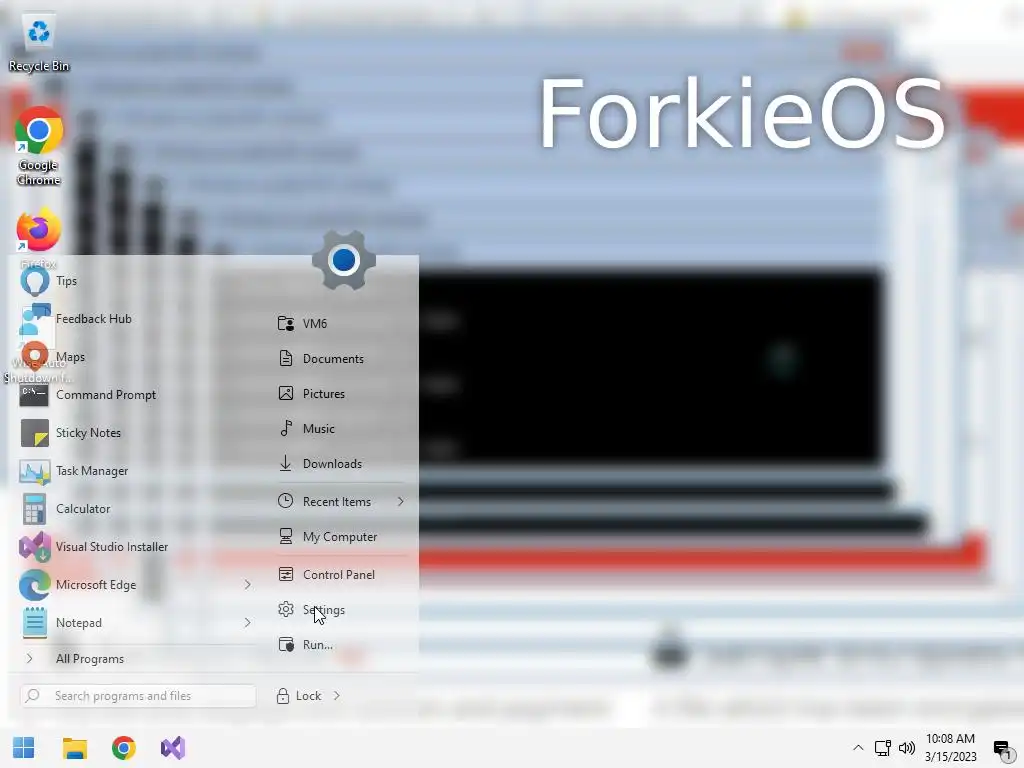1024x768 pixels.
Task: Open Google Chrome desktop shortcut
Action: coord(39,146)
